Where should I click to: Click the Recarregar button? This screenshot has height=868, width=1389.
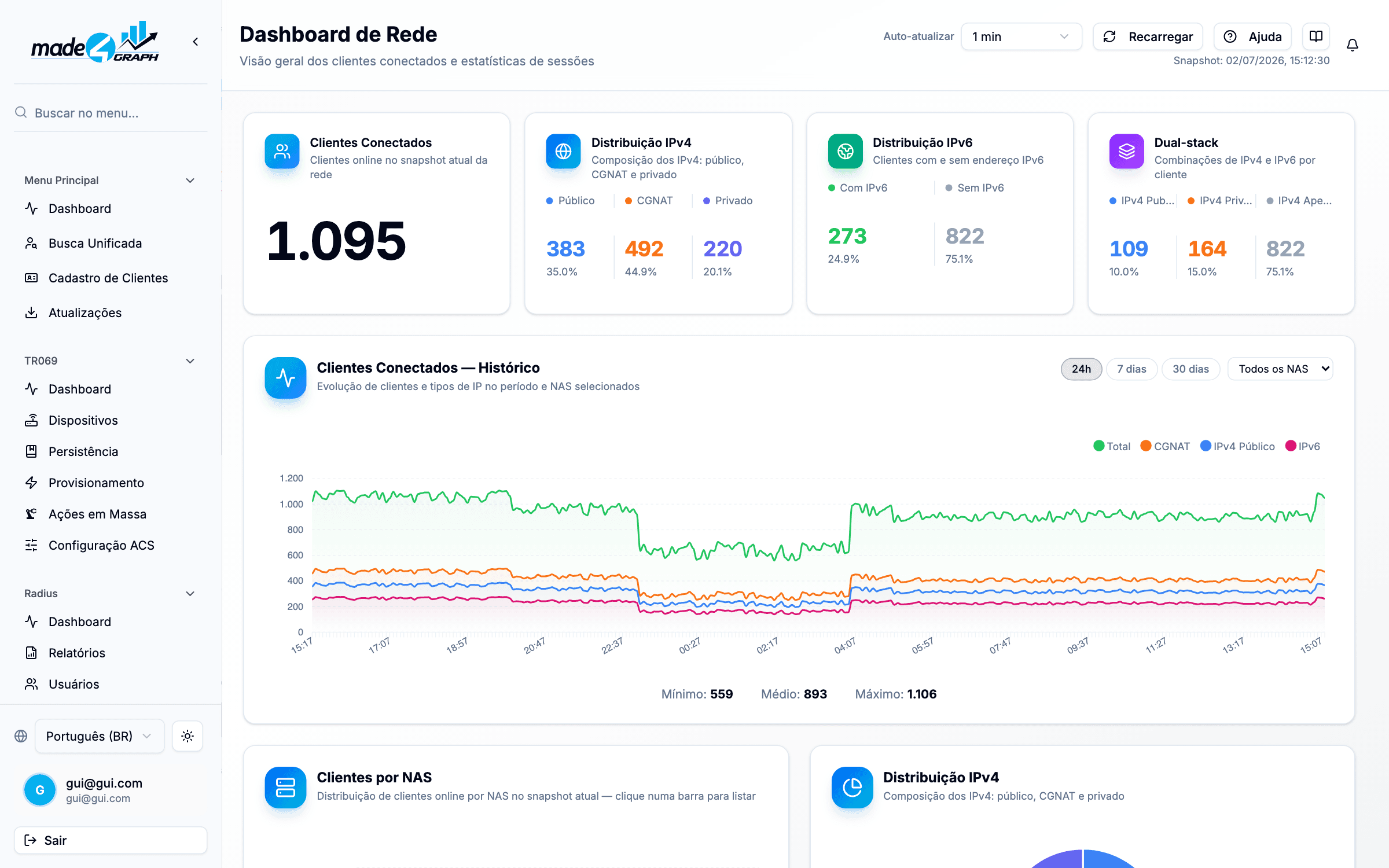click(1148, 36)
